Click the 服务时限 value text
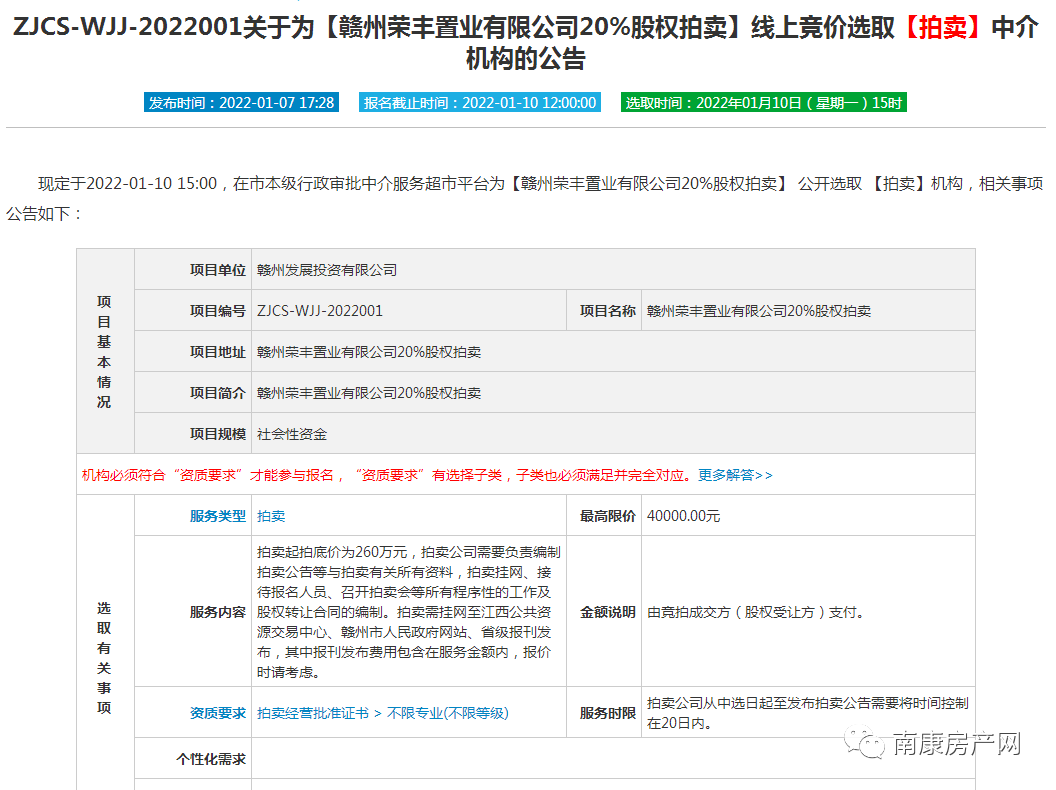Image resolution: width=1056 pixels, height=790 pixels. tap(807, 713)
